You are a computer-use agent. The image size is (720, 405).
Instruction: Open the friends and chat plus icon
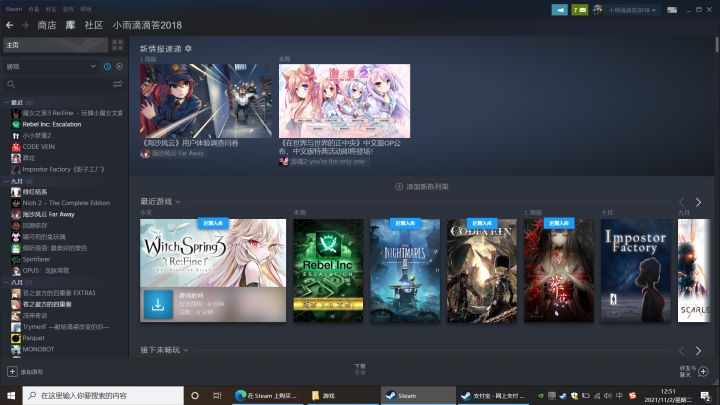[x=703, y=371]
